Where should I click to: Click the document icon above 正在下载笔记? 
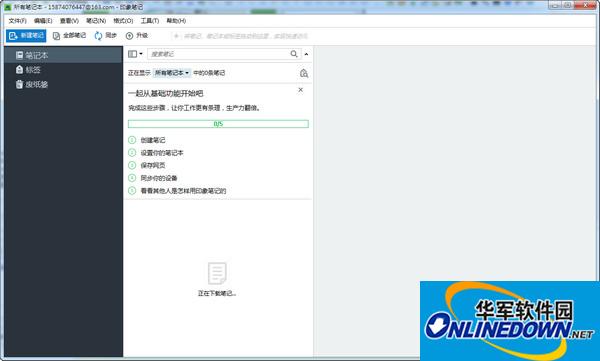tap(217, 273)
